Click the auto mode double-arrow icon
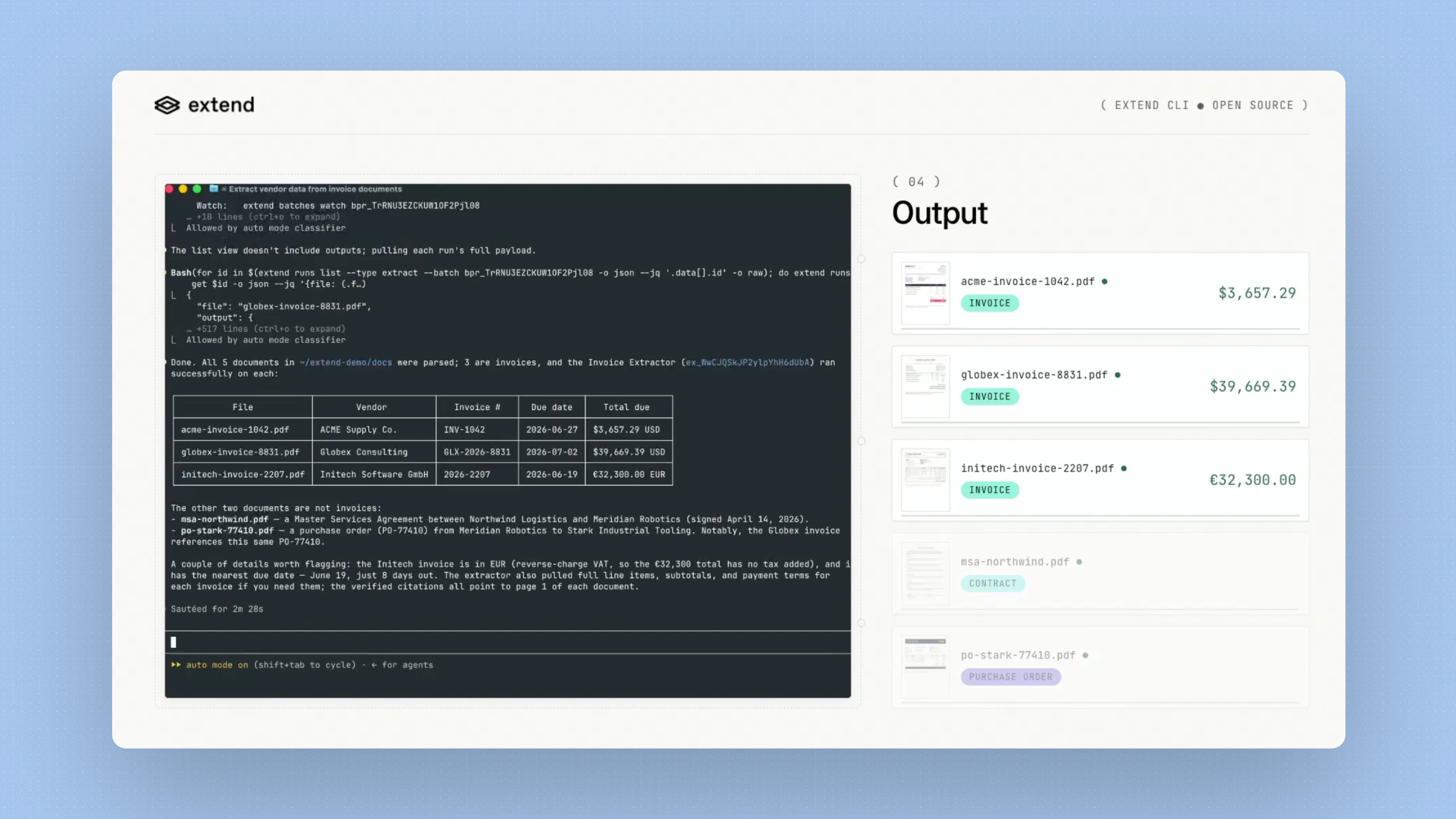The image size is (1456, 819). [x=176, y=665]
